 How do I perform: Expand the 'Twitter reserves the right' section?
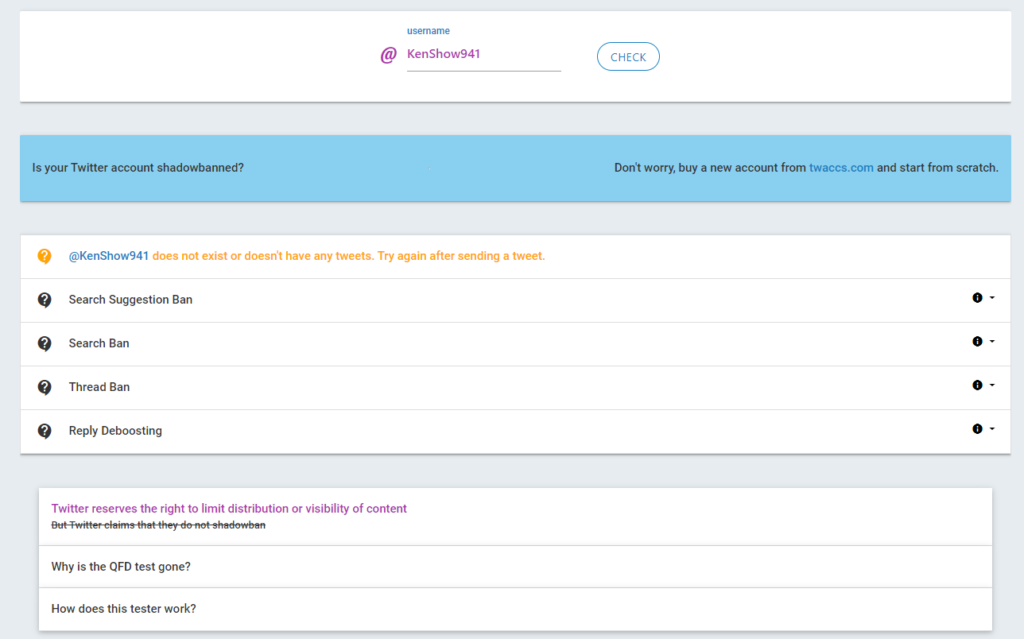pos(515,516)
